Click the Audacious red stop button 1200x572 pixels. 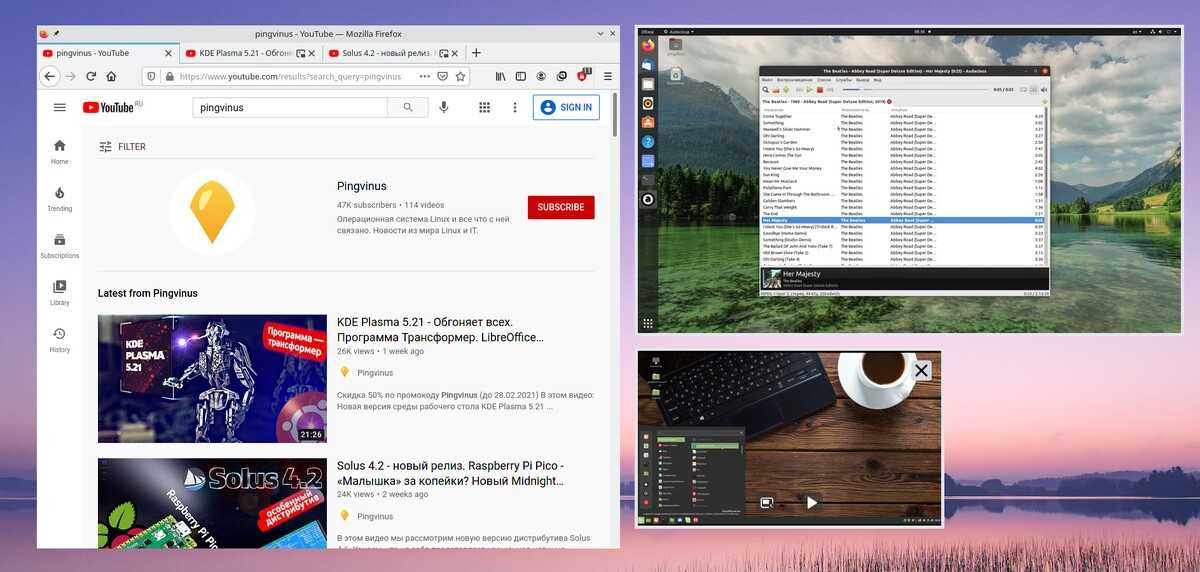click(819, 90)
